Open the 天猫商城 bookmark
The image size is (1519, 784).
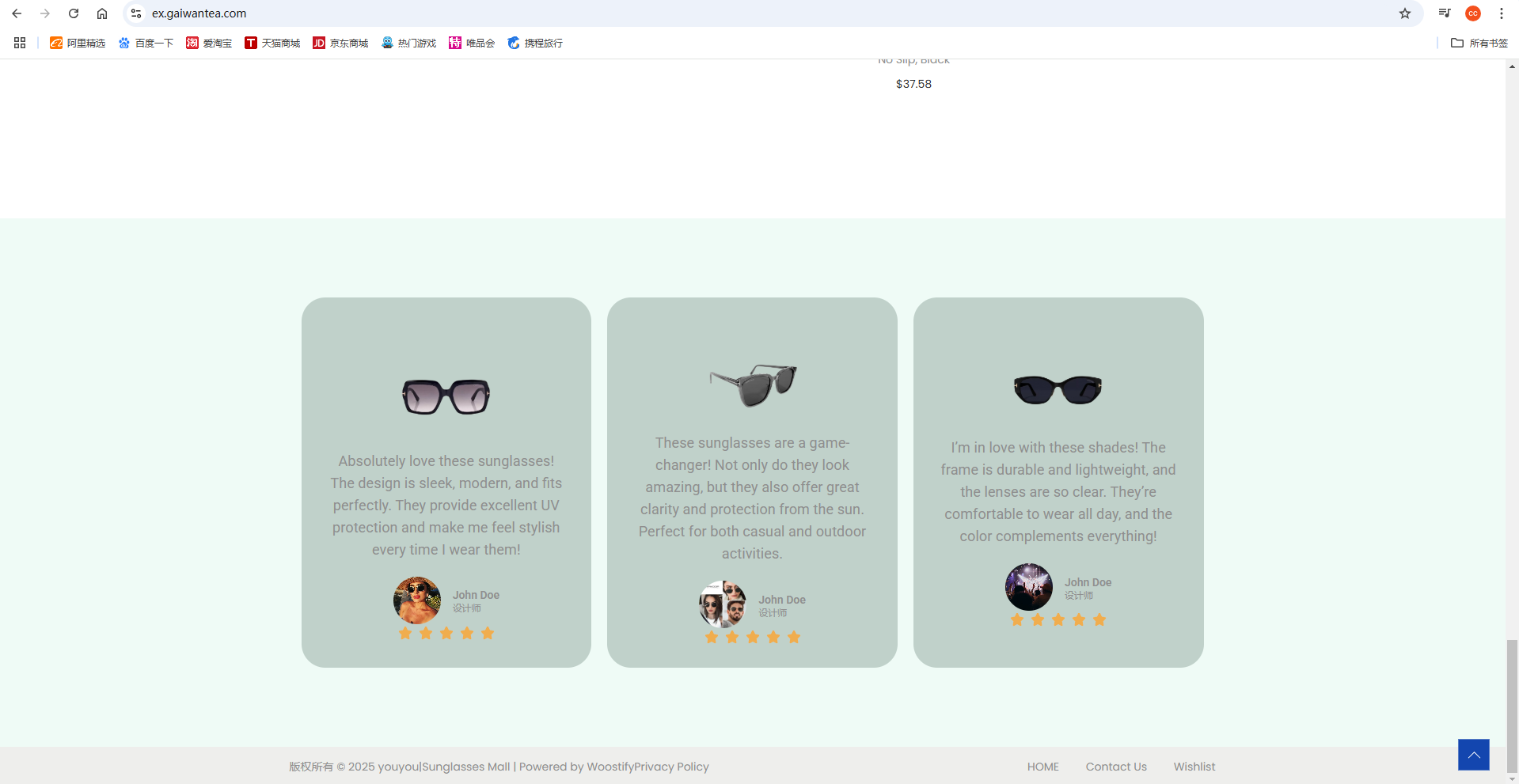pyautogui.click(x=272, y=43)
